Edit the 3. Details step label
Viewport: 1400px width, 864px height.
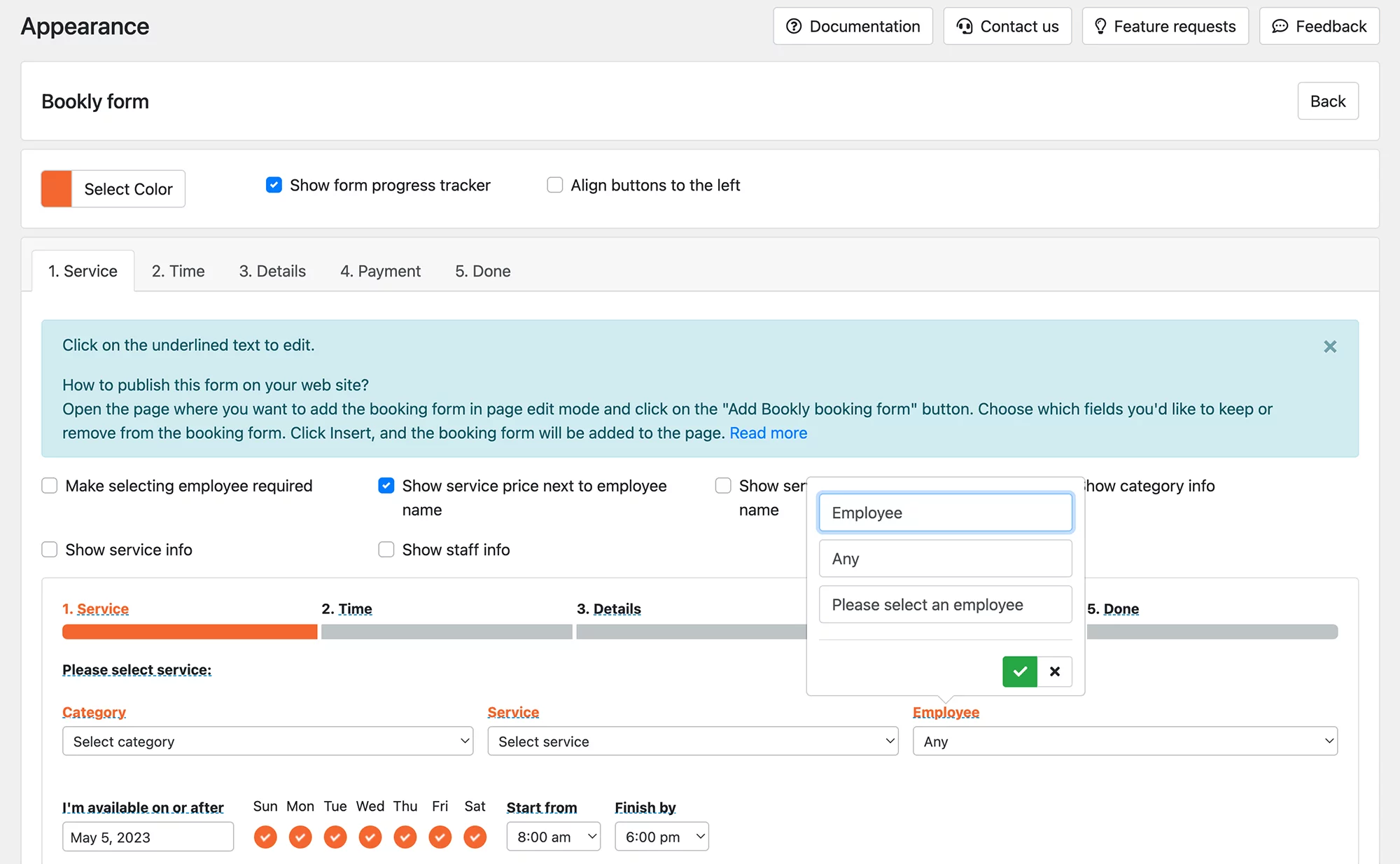tap(617, 608)
